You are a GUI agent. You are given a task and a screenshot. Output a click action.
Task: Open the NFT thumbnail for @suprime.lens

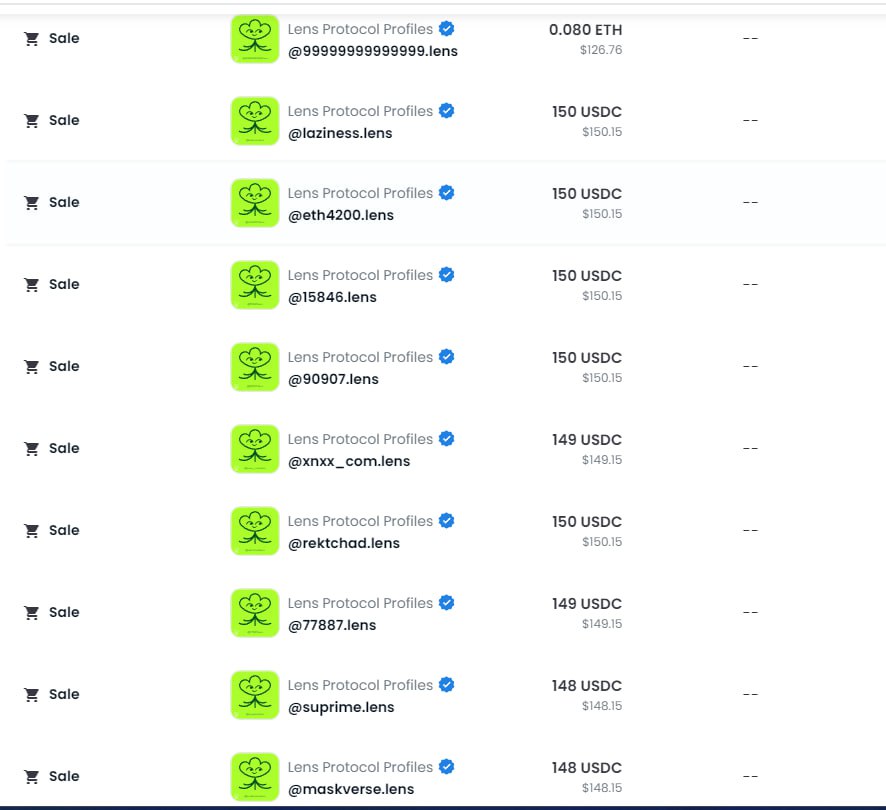[x=255, y=695]
